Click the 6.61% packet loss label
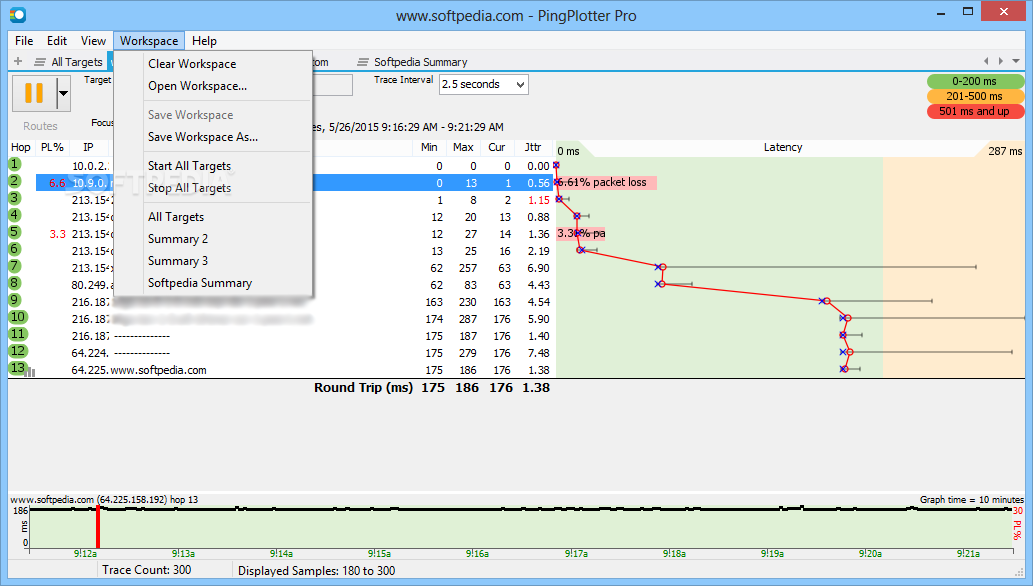The height and width of the screenshot is (586, 1033). [606, 183]
